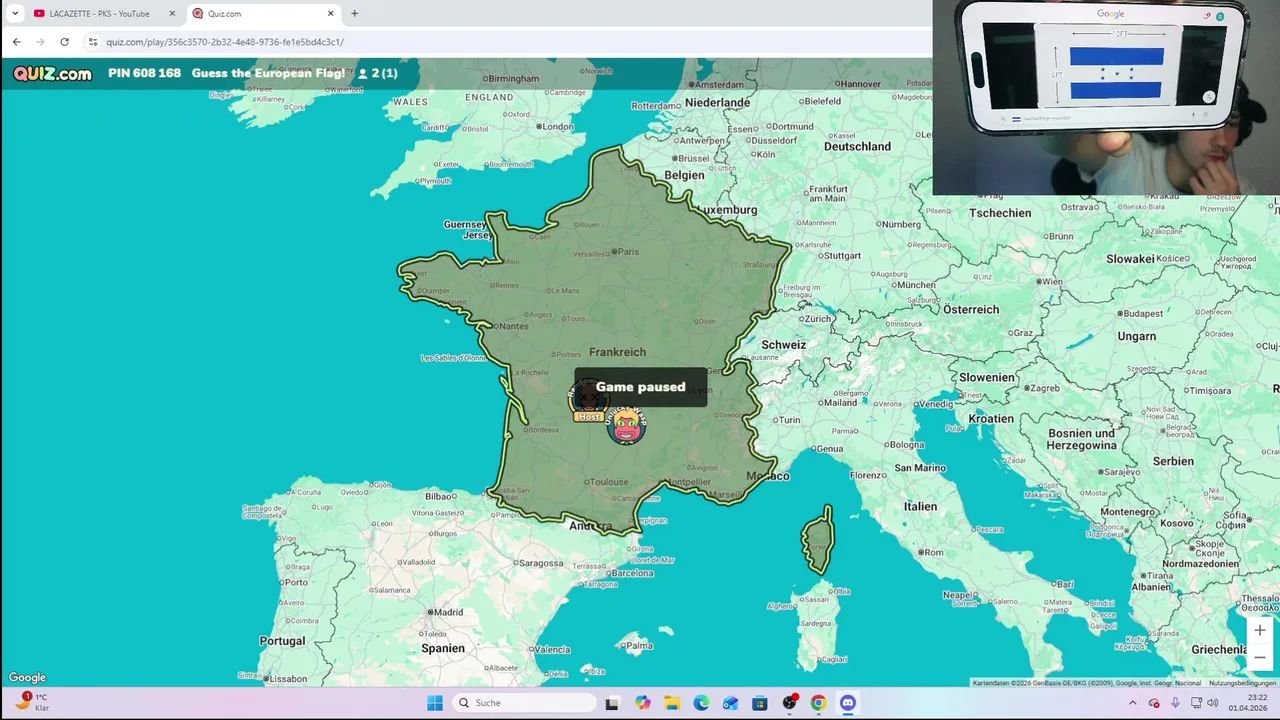Screen dimensions: 1280x720
Task: Open the player count icon showing 2 (1)
Action: coord(377,73)
